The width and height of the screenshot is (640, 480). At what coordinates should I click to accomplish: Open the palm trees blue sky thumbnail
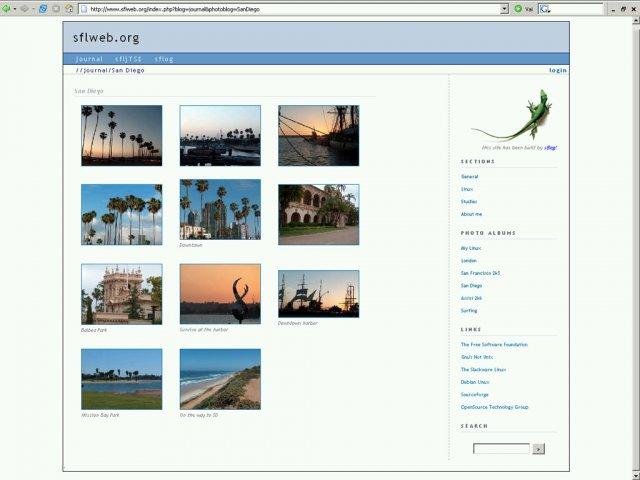point(122,214)
